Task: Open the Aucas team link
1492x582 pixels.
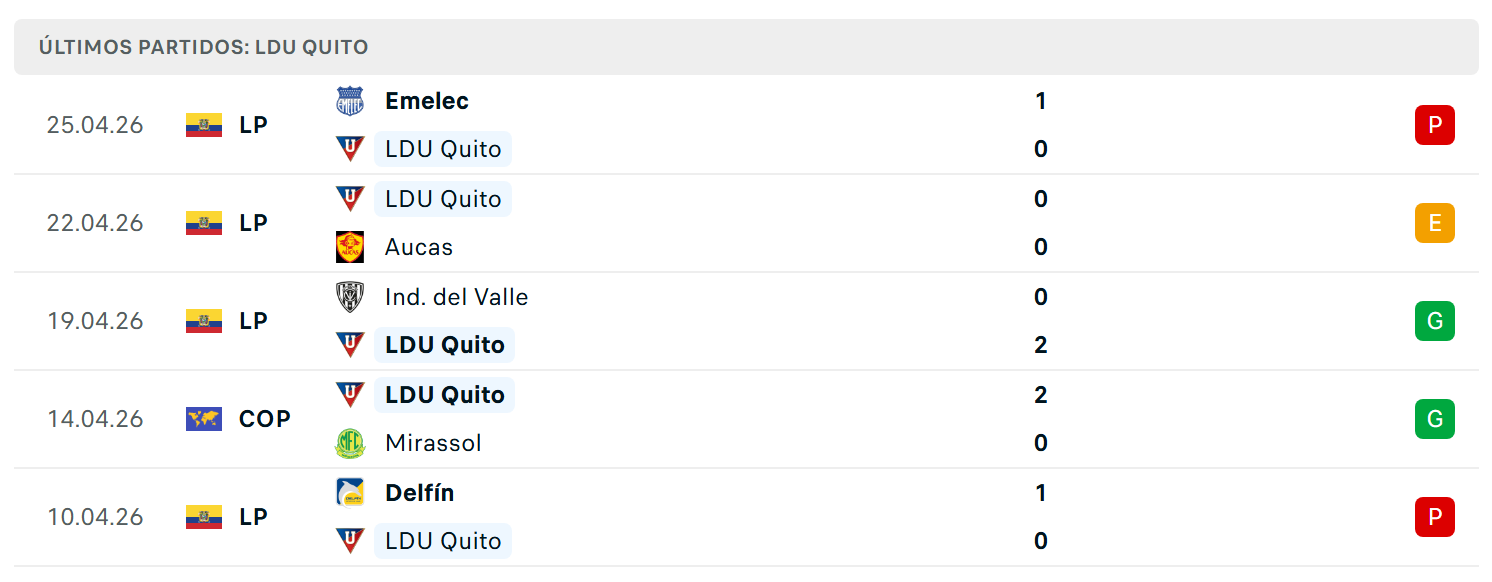Action: point(419,247)
